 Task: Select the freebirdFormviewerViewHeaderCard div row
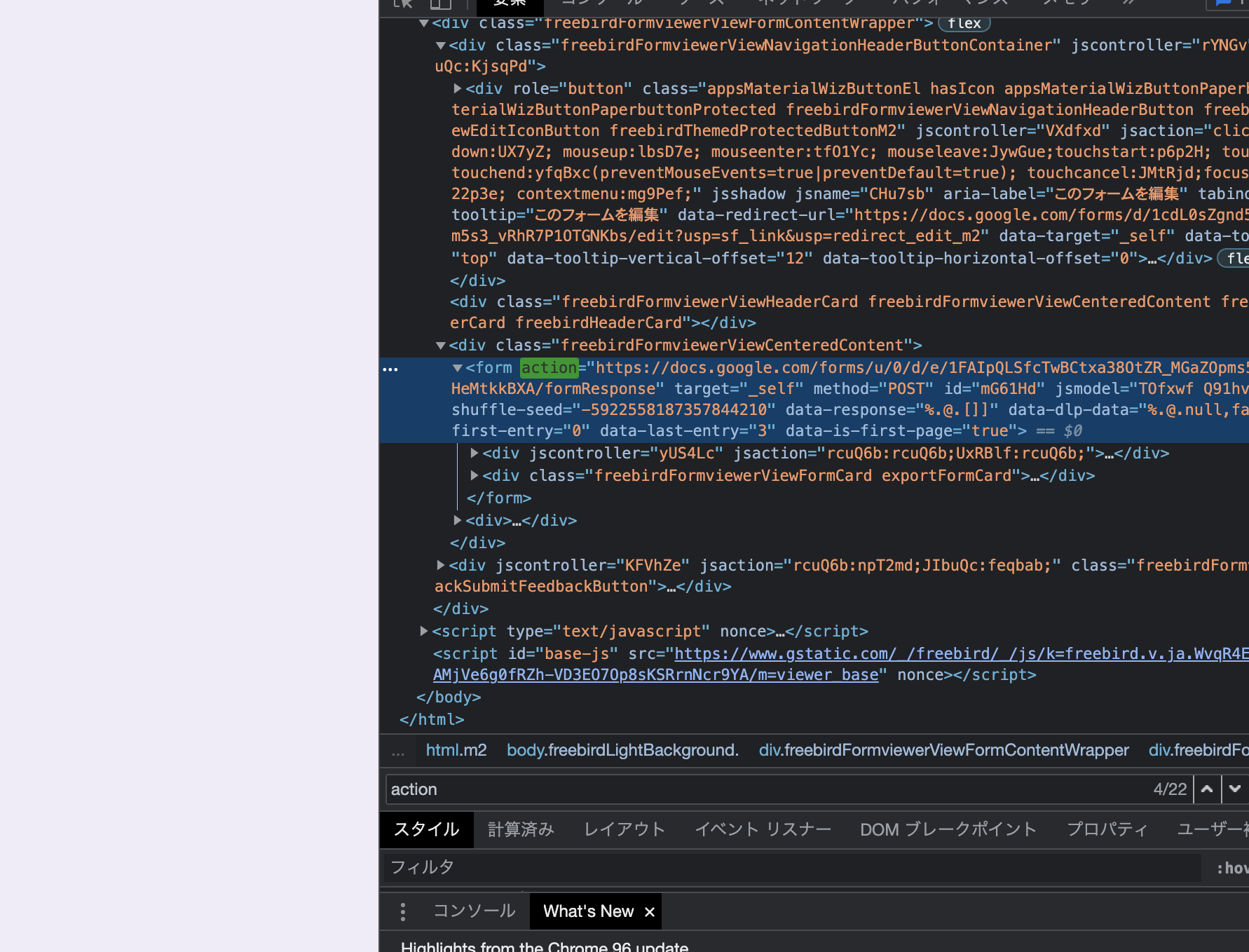click(814, 313)
